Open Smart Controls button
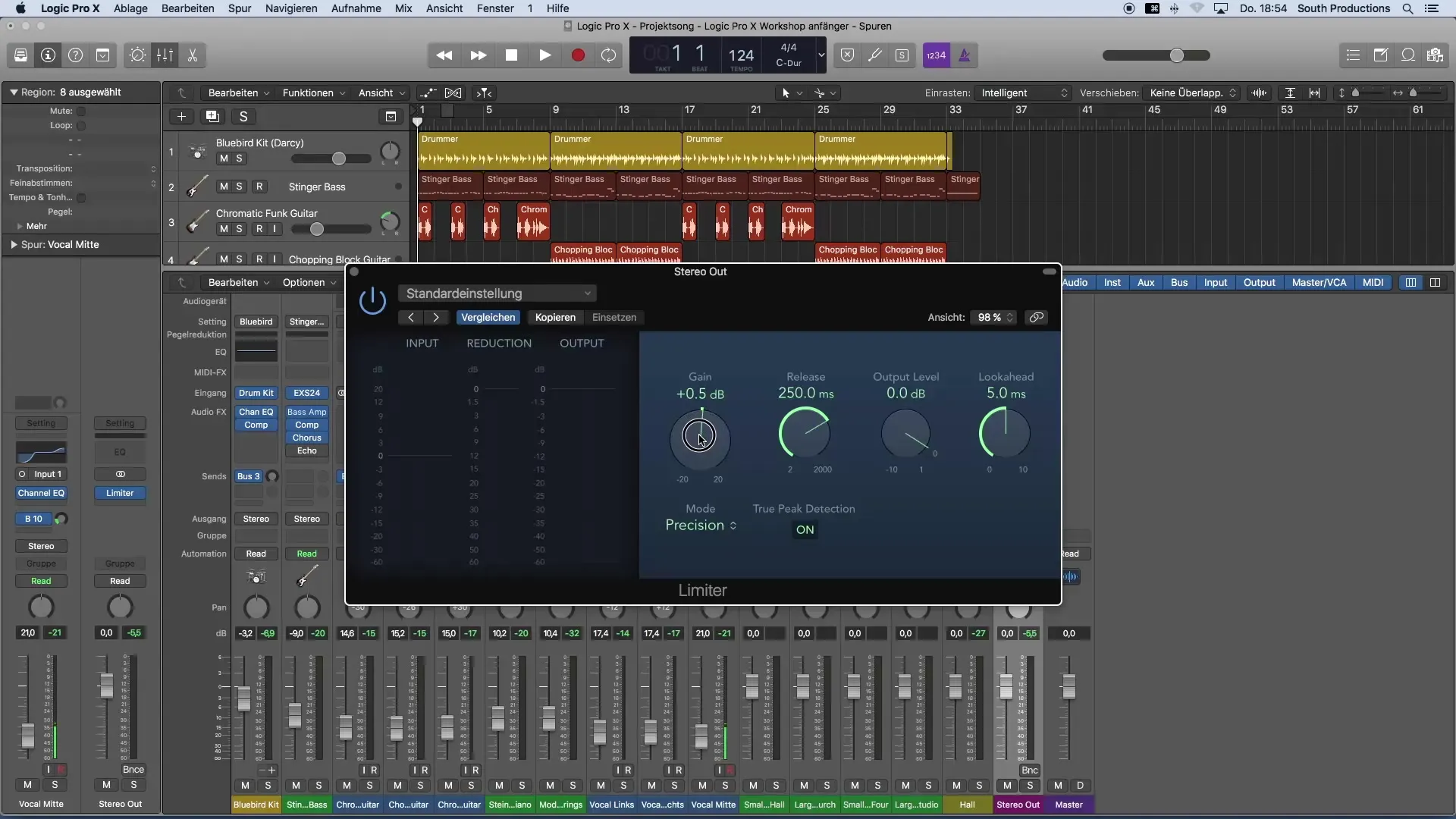 coord(137,55)
